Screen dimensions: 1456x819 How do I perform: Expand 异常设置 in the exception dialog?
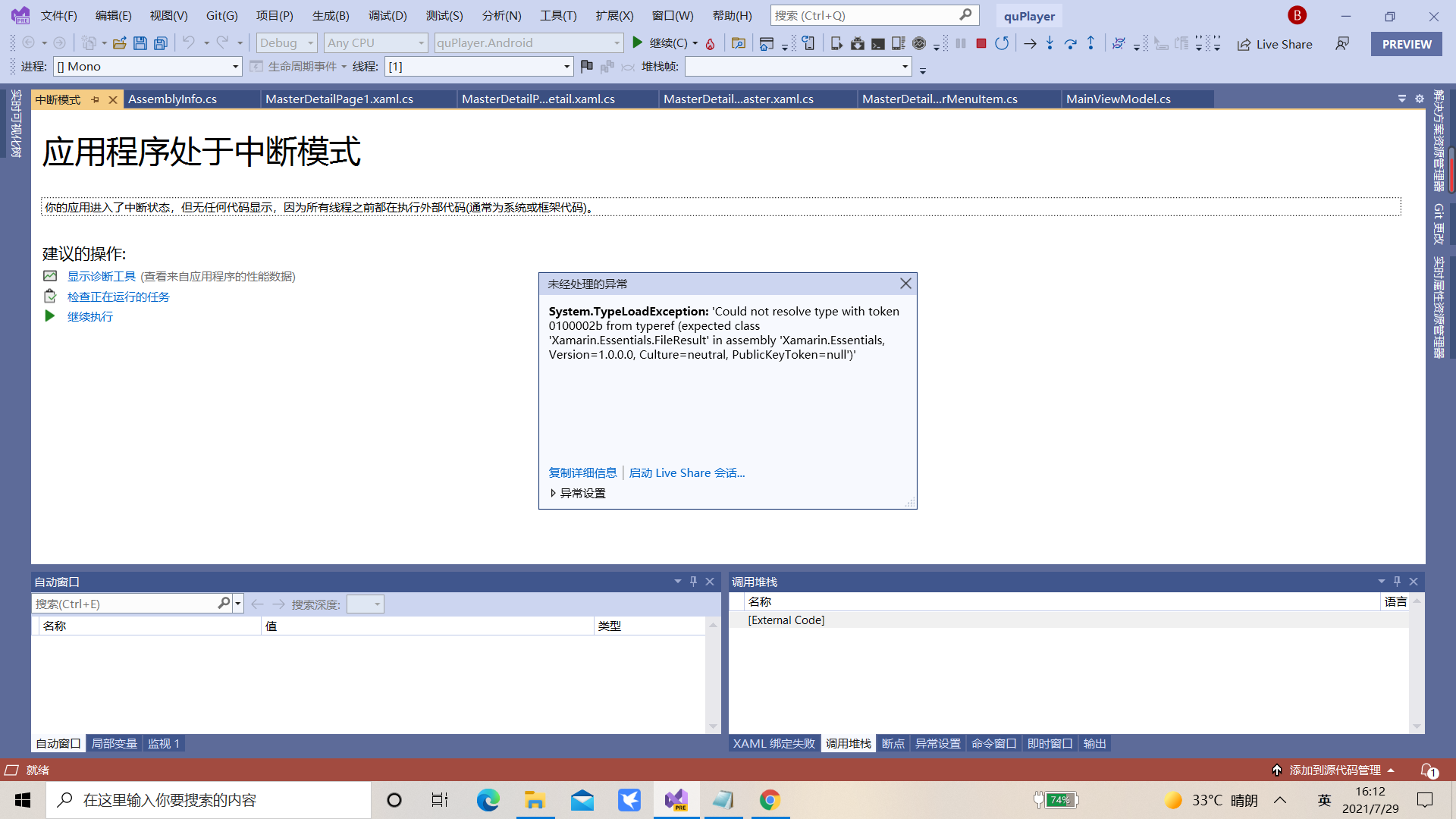576,493
